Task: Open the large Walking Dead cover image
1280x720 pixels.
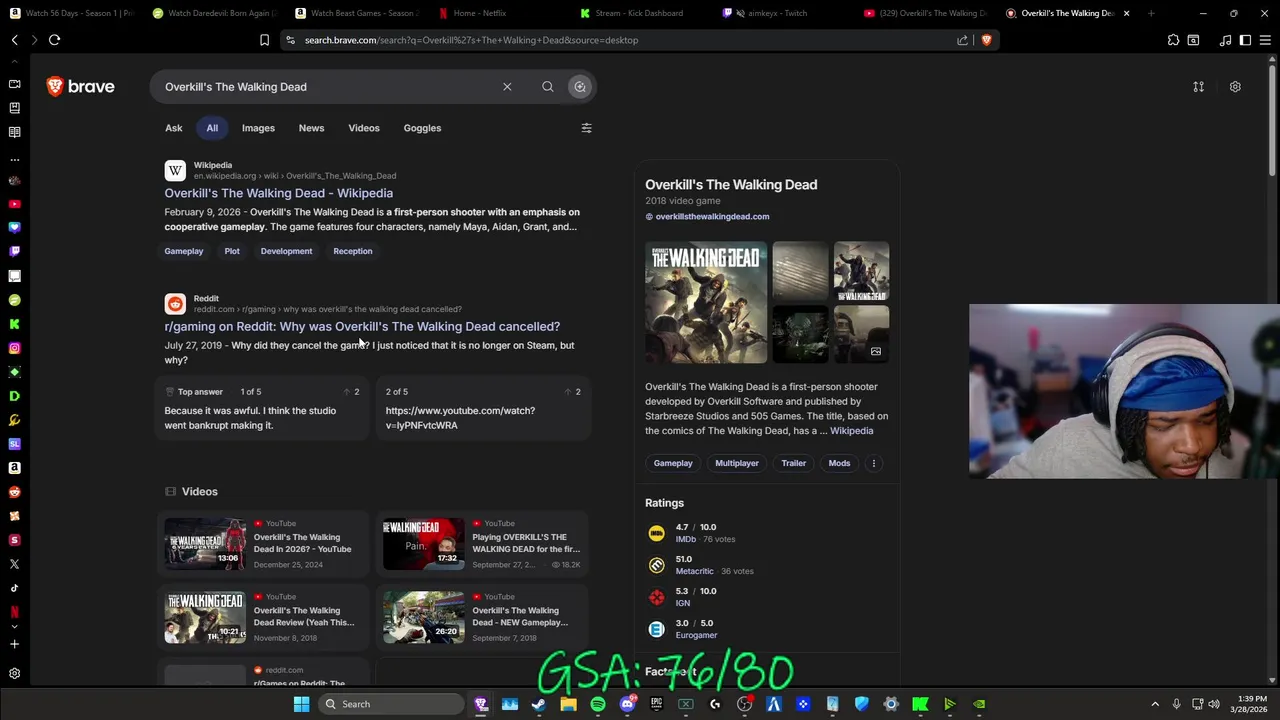Action: click(x=706, y=302)
